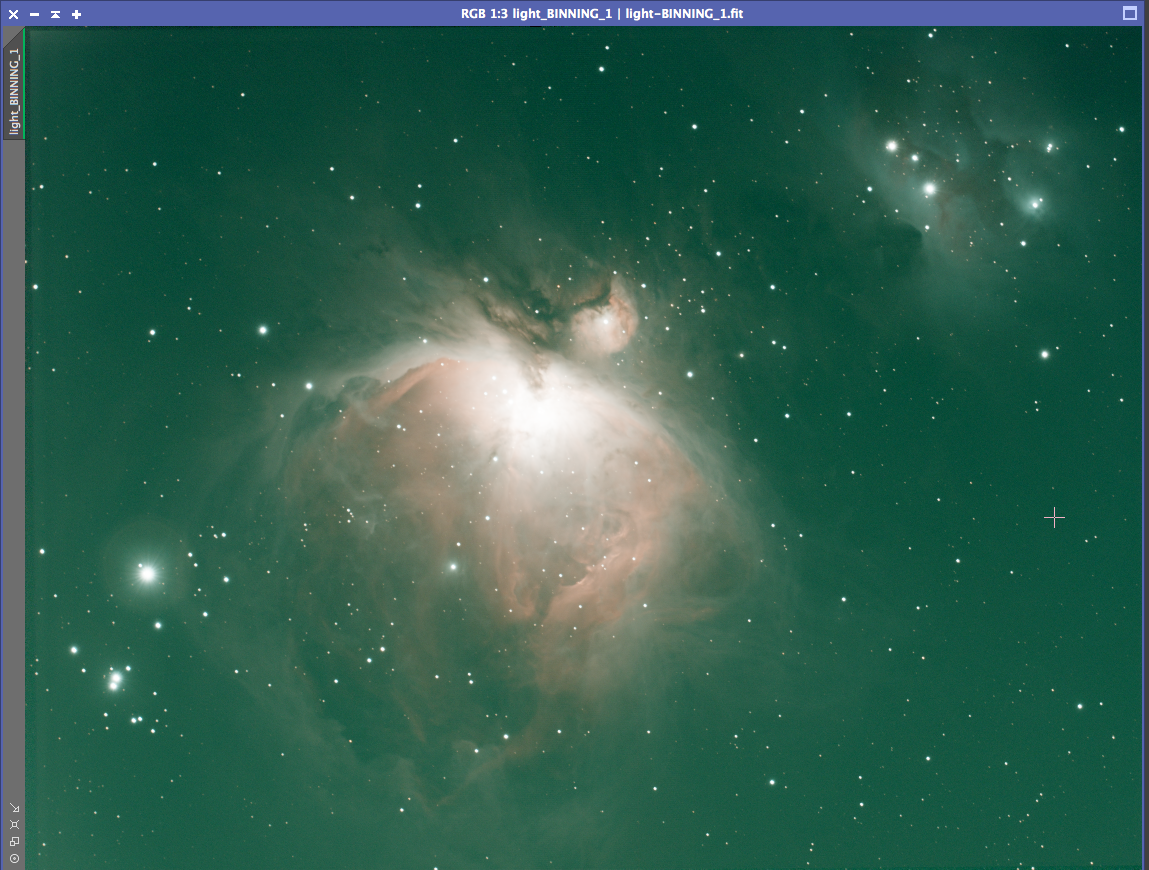This screenshot has width=1149, height=870.
Task: Click the bright isolated star below Running Man
Action: (x=1044, y=354)
